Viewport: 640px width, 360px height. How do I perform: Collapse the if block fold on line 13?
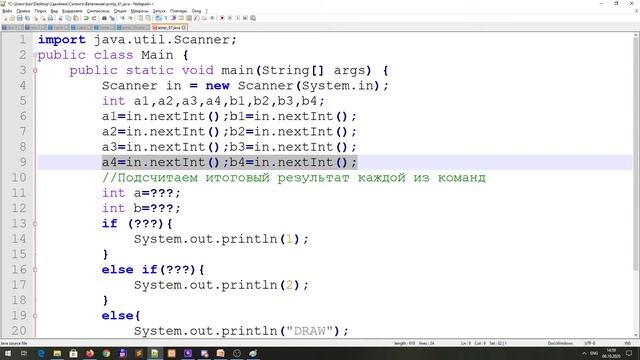[35, 224]
